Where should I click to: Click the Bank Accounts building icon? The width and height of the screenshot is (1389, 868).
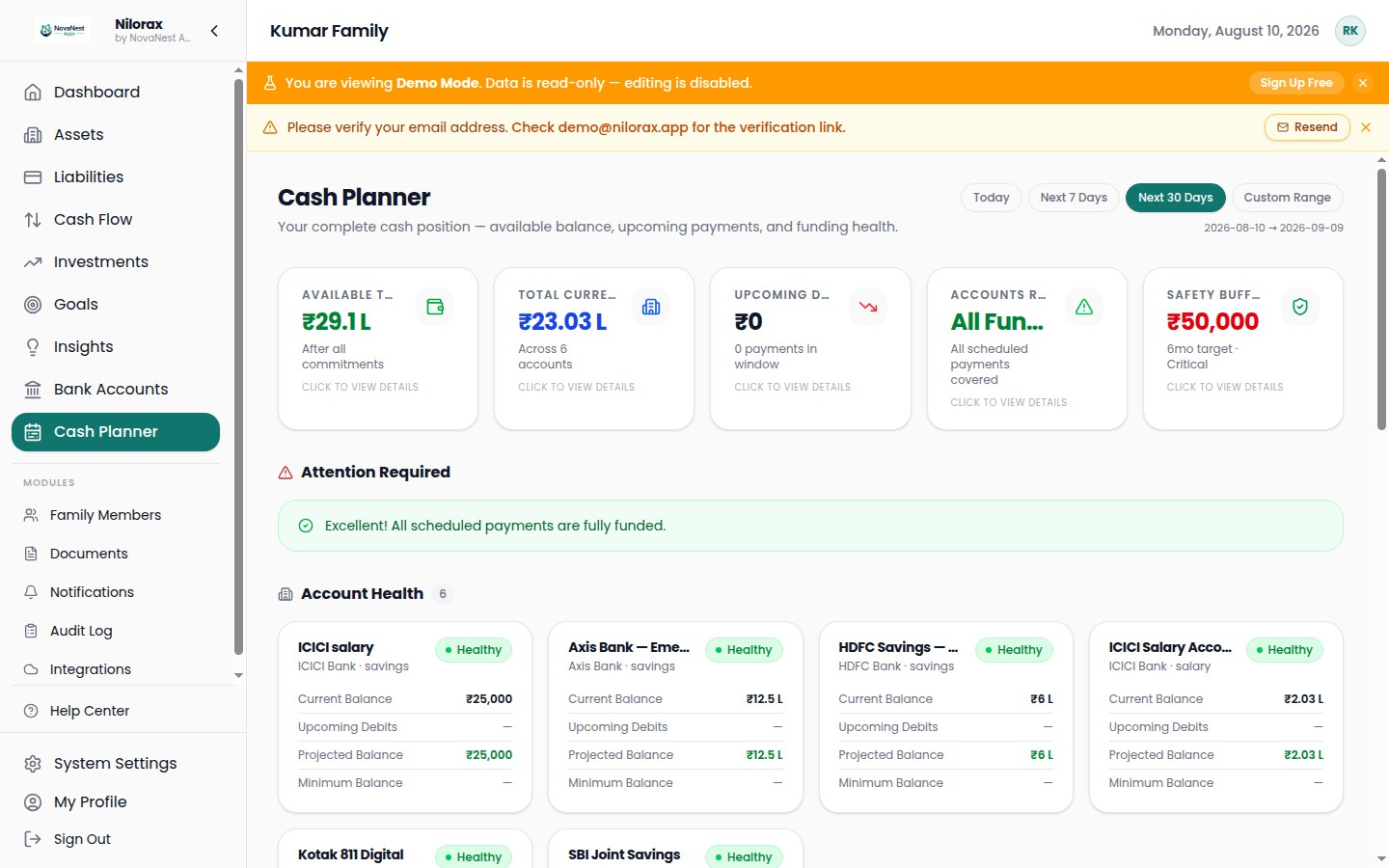tap(33, 390)
